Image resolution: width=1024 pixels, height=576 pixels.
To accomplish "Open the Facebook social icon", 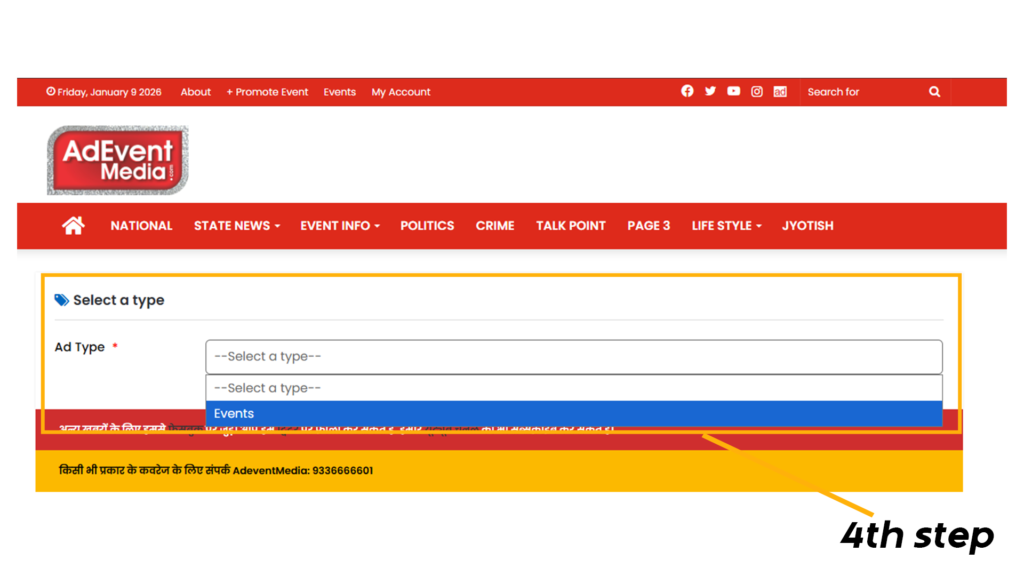I will click(x=687, y=91).
